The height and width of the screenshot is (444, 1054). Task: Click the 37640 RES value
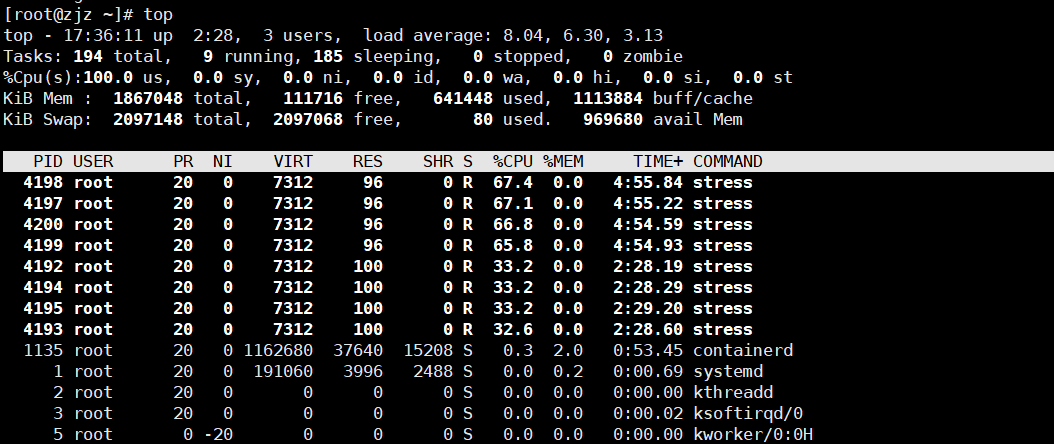[358, 351]
